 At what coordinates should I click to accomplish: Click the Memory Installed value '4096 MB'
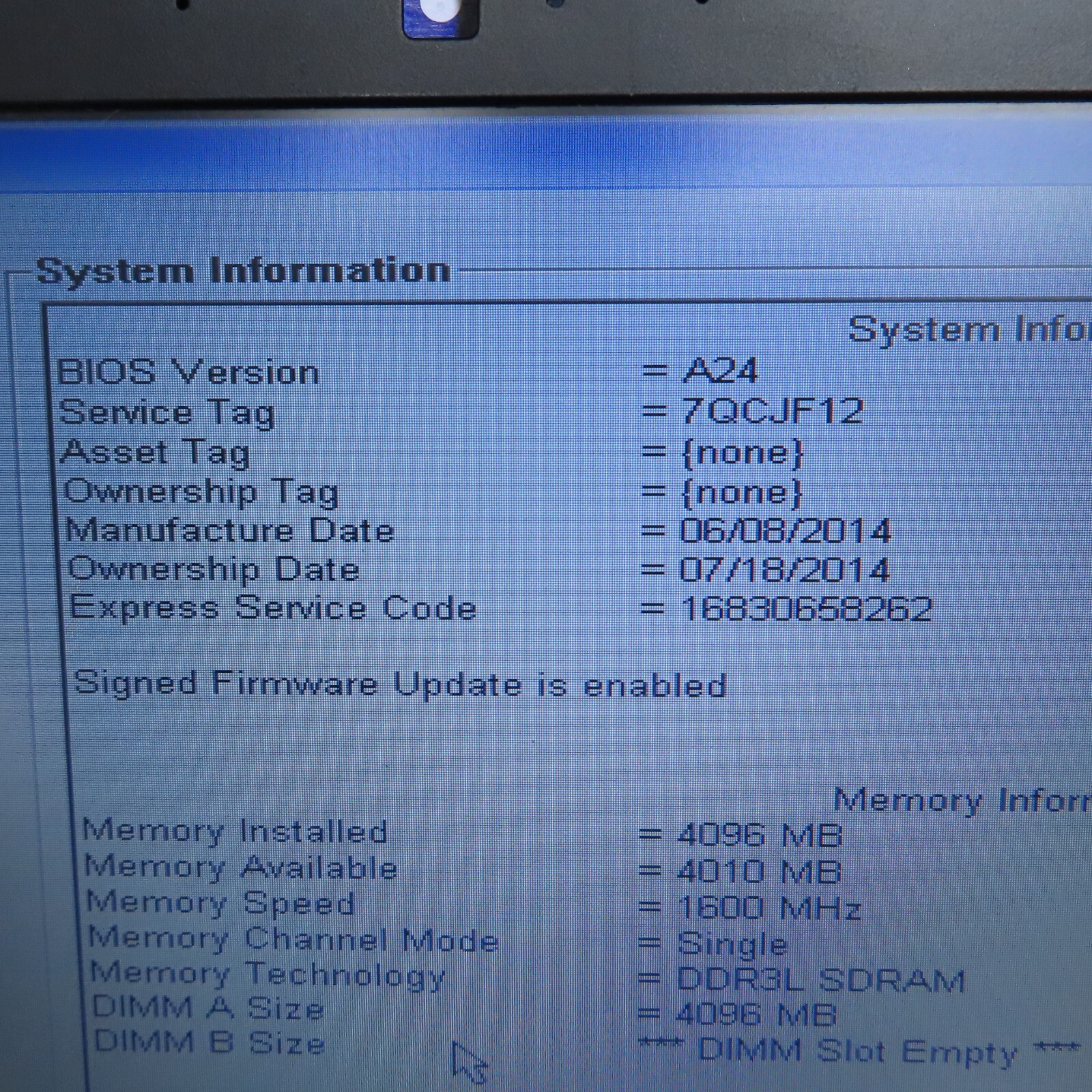760,835
